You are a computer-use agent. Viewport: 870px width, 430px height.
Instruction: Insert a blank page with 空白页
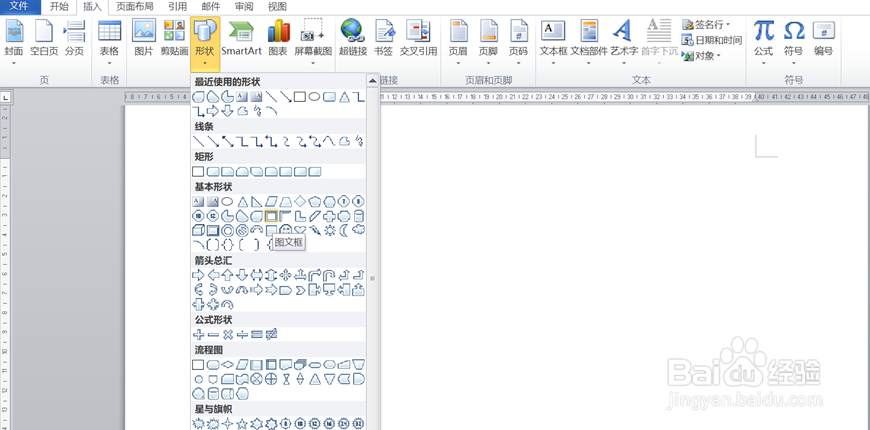(x=44, y=38)
